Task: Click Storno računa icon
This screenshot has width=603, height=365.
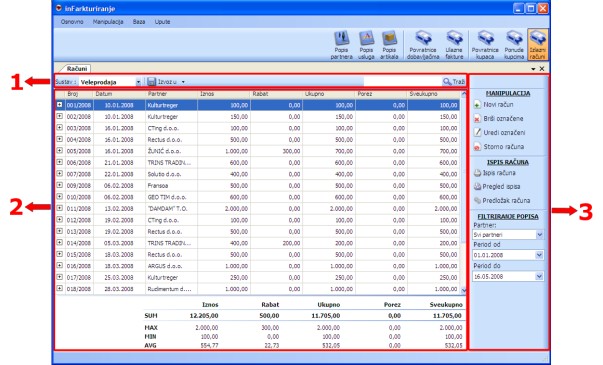Action: pos(477,147)
